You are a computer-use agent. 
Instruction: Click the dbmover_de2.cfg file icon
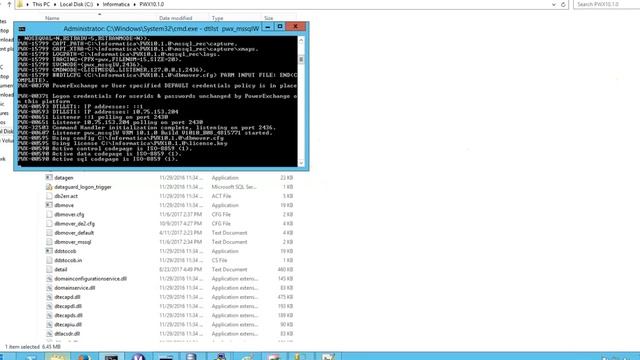(x=49, y=224)
